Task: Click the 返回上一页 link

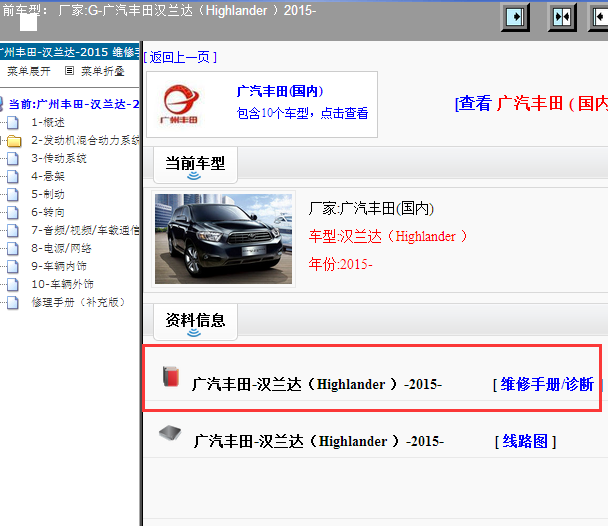Action: [180, 57]
